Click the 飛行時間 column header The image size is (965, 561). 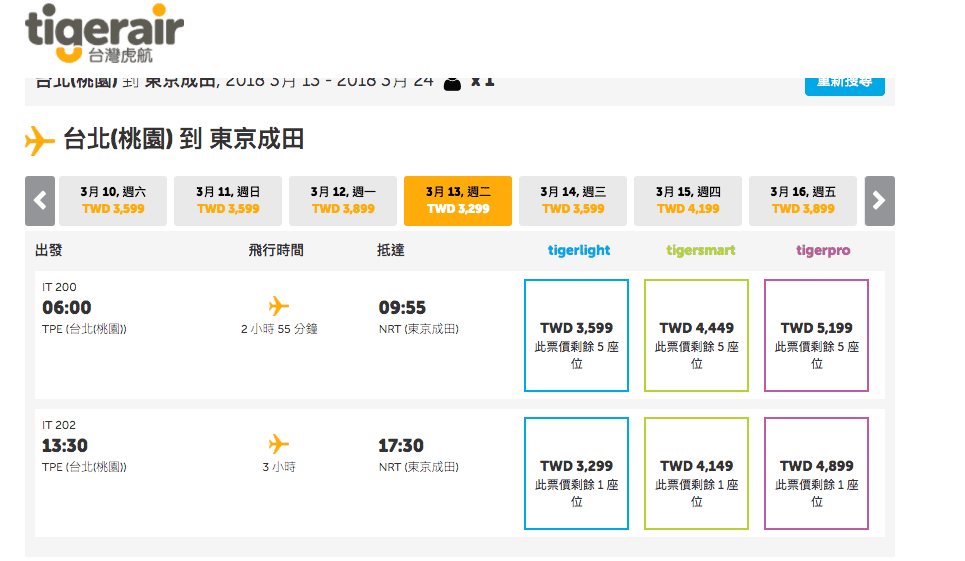(x=276, y=250)
